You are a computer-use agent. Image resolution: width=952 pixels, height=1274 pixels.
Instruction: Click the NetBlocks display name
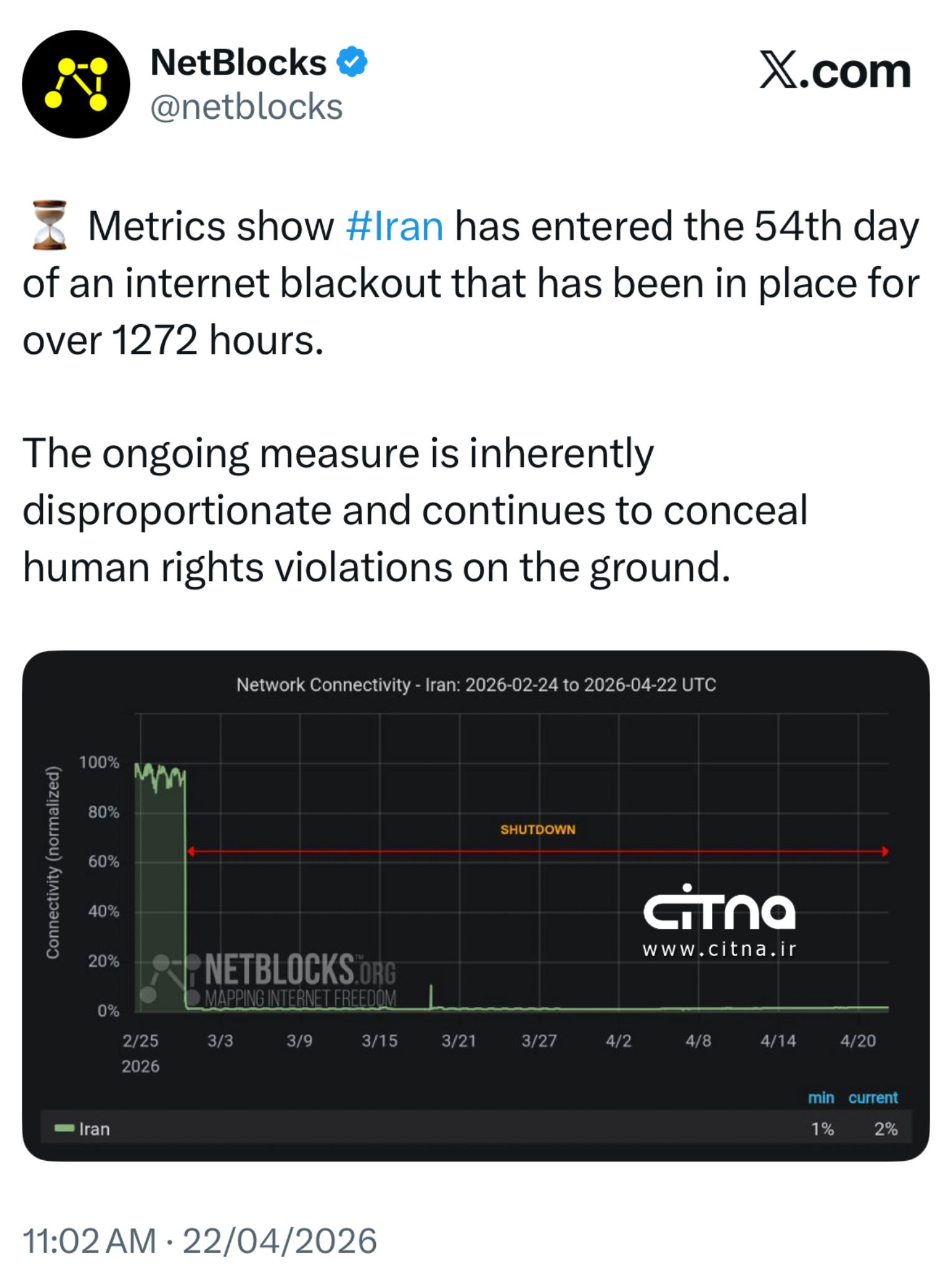238,62
